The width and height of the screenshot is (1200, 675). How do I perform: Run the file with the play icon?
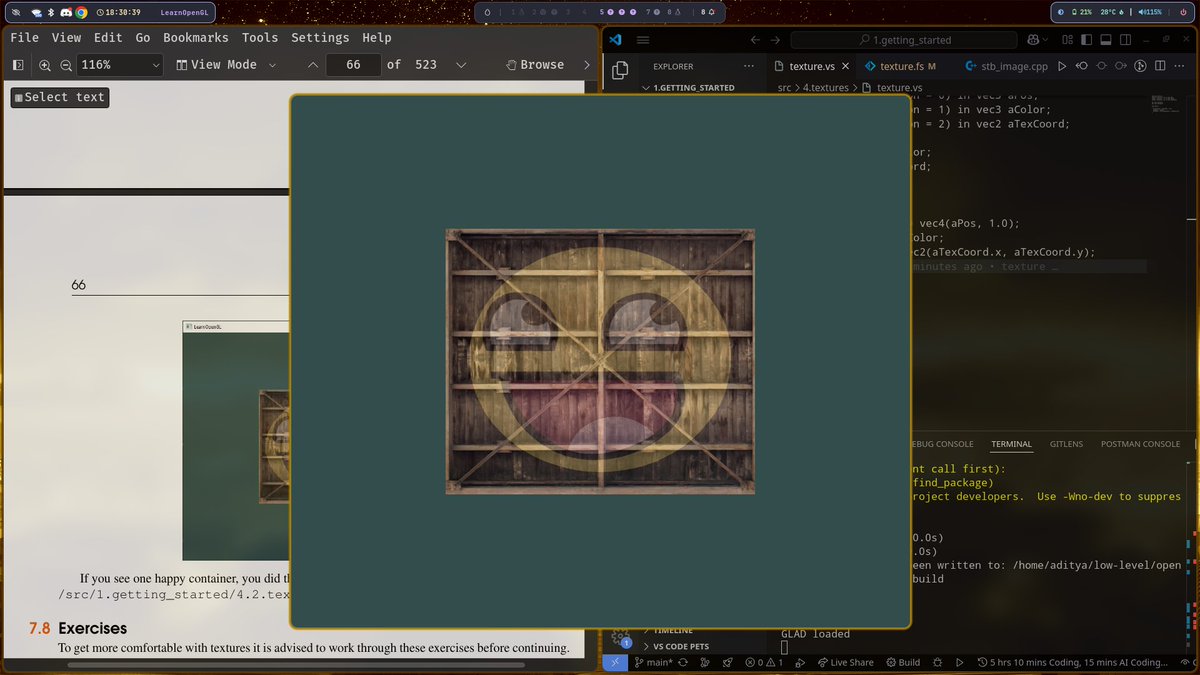coord(1062,66)
